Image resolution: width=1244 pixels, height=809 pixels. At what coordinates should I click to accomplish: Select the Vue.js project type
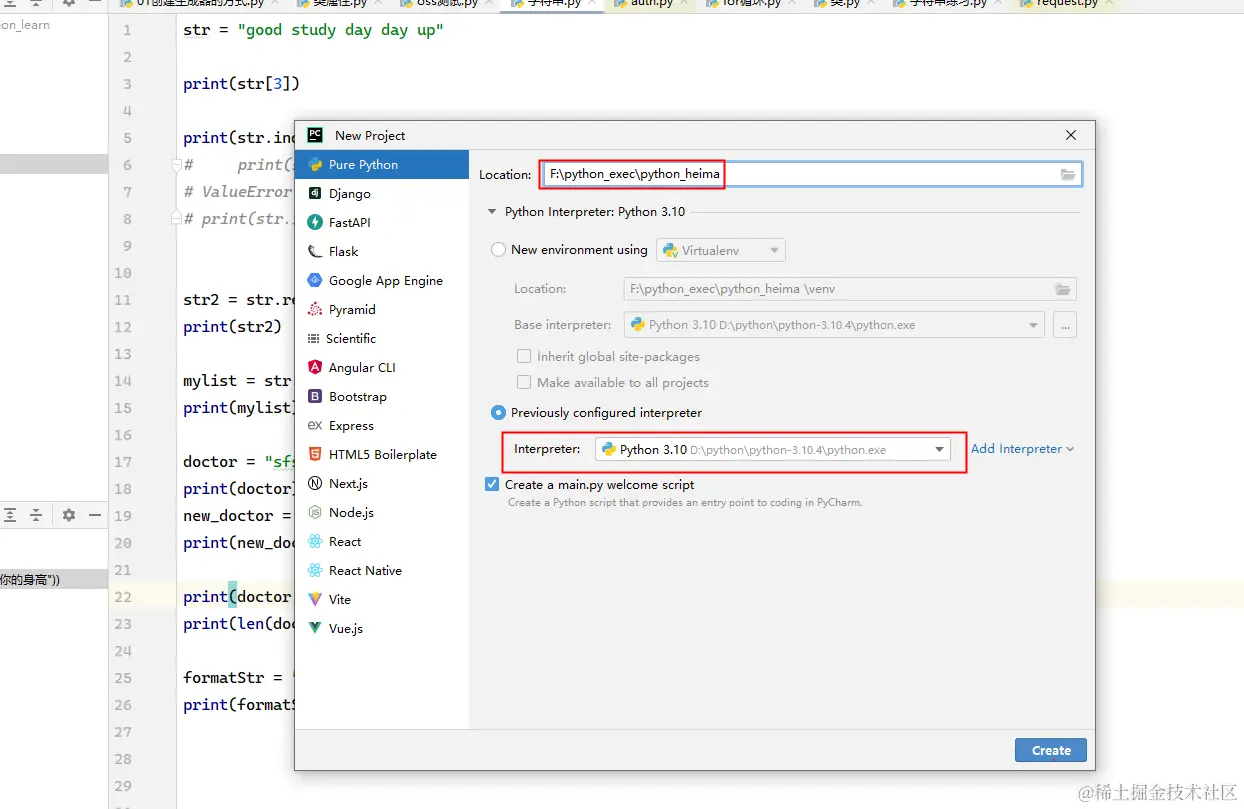[x=382, y=629]
